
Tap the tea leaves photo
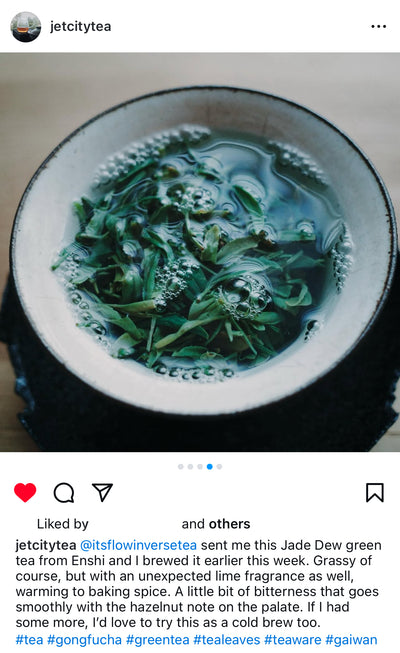click(200, 252)
